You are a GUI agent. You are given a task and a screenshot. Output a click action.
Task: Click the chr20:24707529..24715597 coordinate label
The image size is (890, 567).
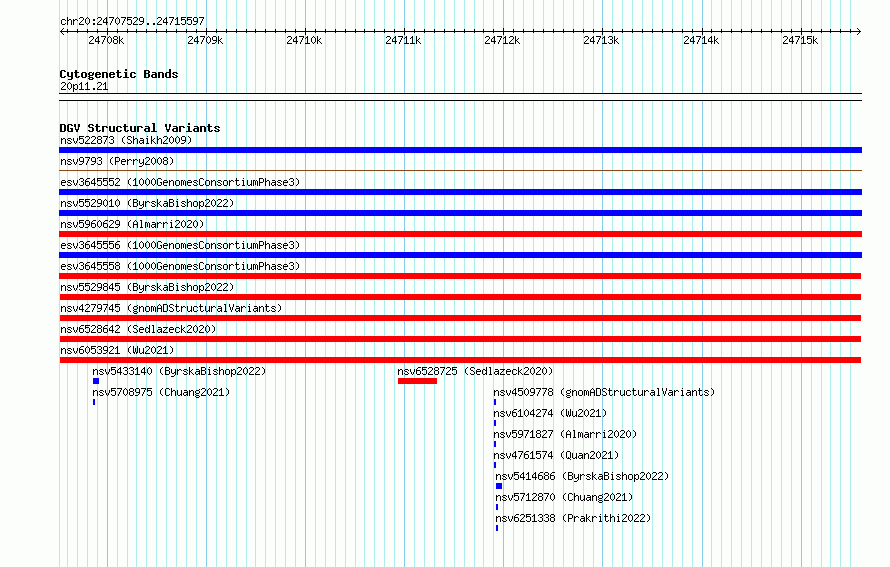click(132, 21)
